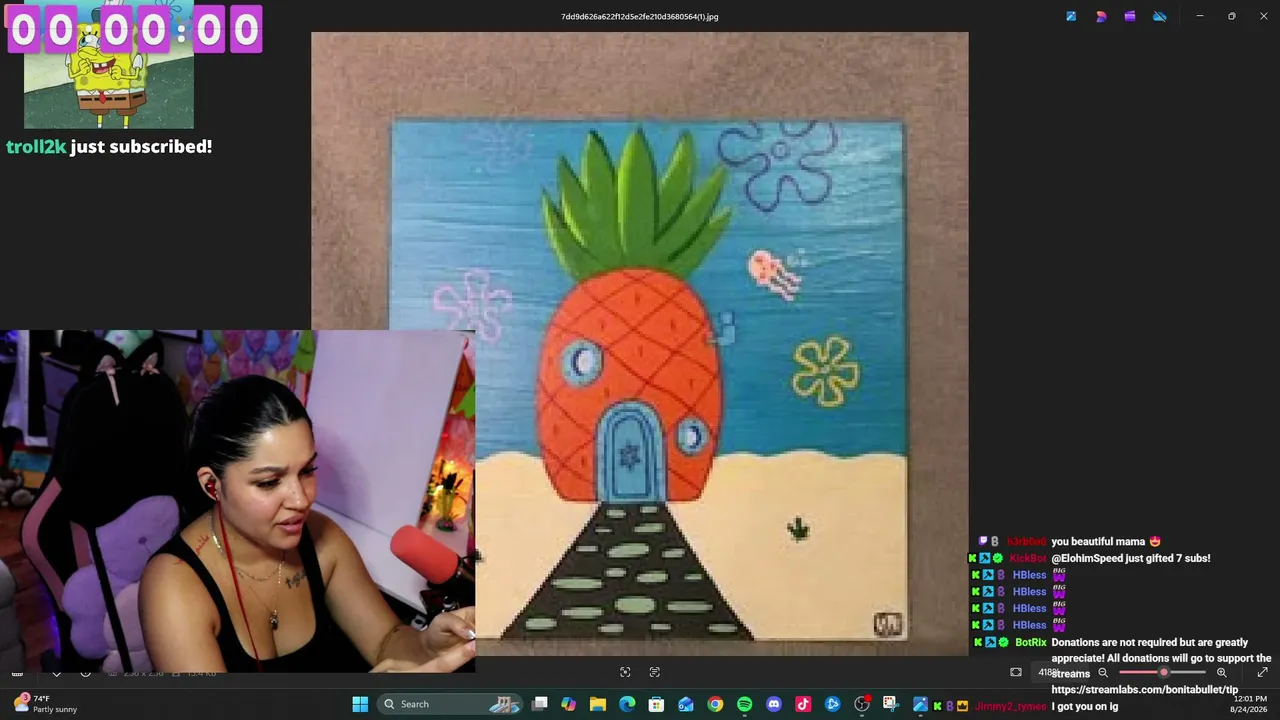
Task: Open the Windows Start menu
Action: pyautogui.click(x=360, y=704)
